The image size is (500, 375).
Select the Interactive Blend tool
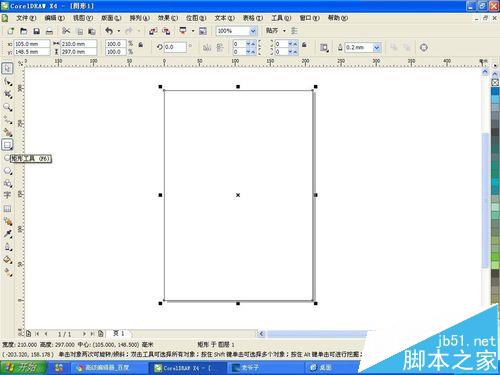pos(8,221)
